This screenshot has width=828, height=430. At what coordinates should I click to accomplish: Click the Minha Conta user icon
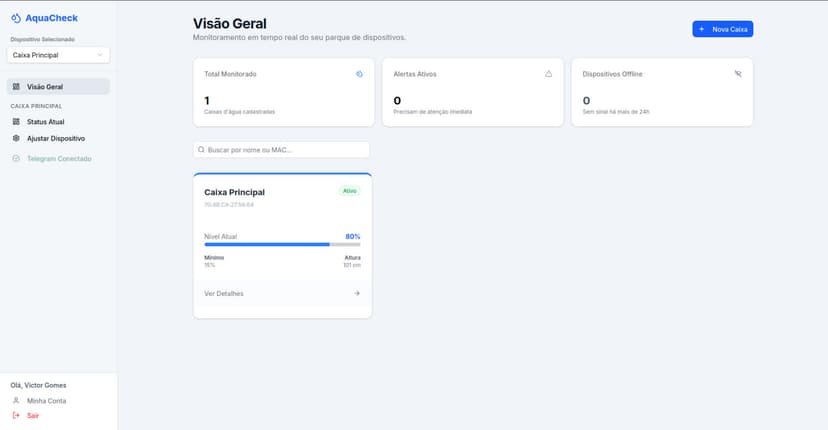click(16, 400)
